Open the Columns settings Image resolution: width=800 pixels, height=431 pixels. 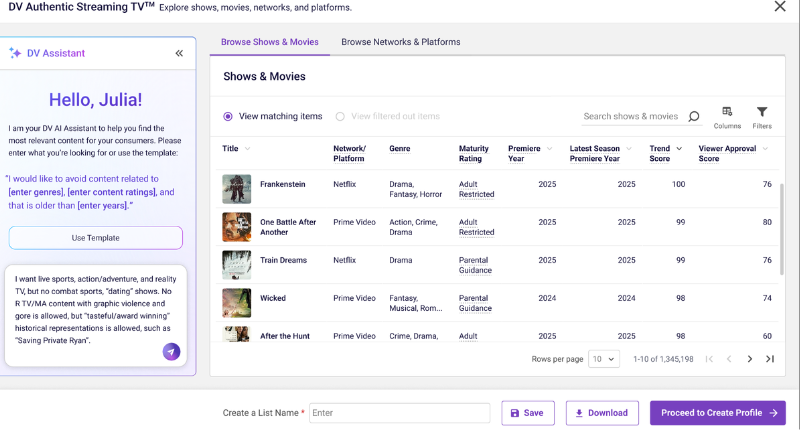727,116
